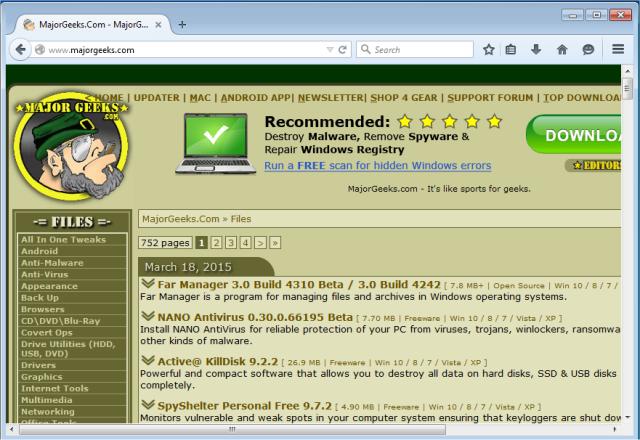Click the MajorGeeks.Com breadcrumb link
The image size is (640, 440).
[x=180, y=219]
